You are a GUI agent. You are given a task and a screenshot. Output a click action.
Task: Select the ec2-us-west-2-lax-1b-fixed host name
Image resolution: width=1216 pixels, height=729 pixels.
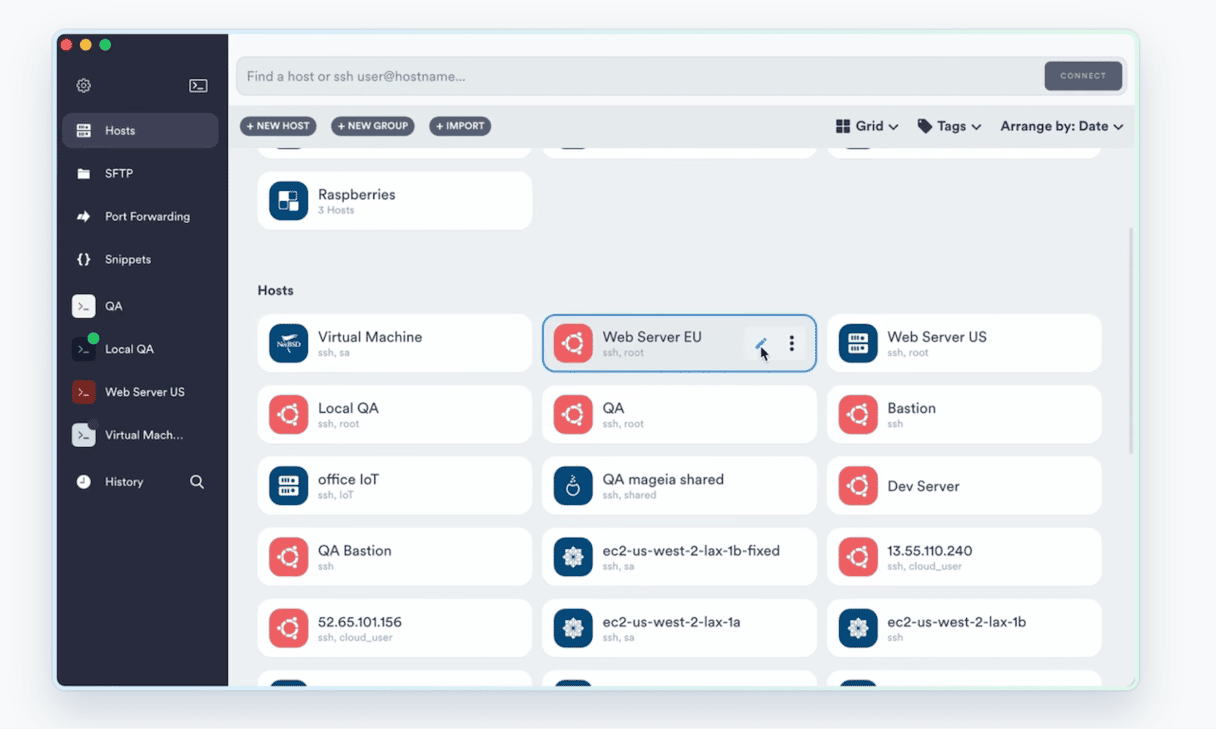pyautogui.click(x=691, y=551)
